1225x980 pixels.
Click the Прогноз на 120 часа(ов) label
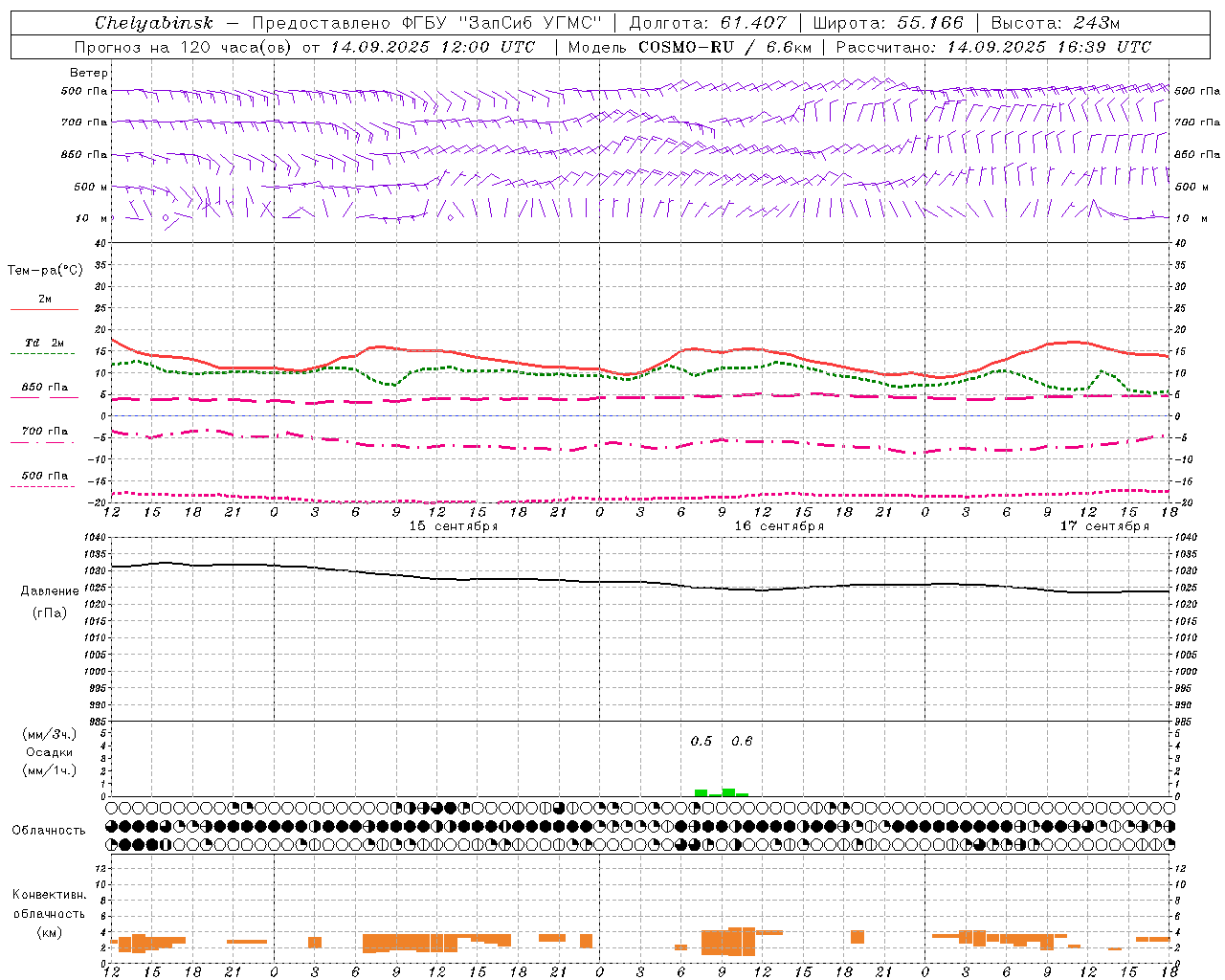coord(184,47)
